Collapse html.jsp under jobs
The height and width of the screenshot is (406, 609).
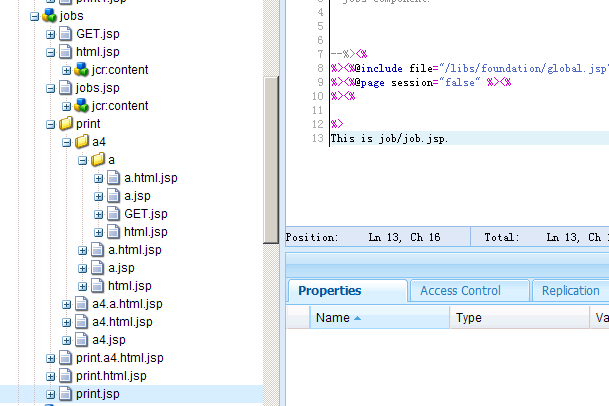click(50, 52)
